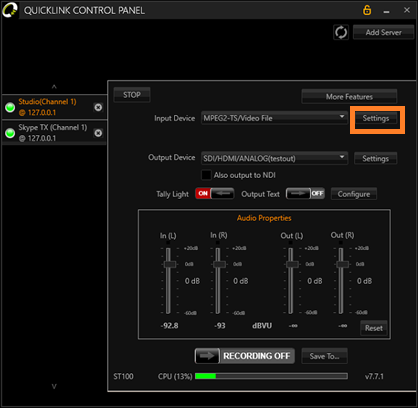Viewport: 418px width, 408px height.
Task: Click the CPU usage bar
Action: pyautogui.click(x=271, y=376)
